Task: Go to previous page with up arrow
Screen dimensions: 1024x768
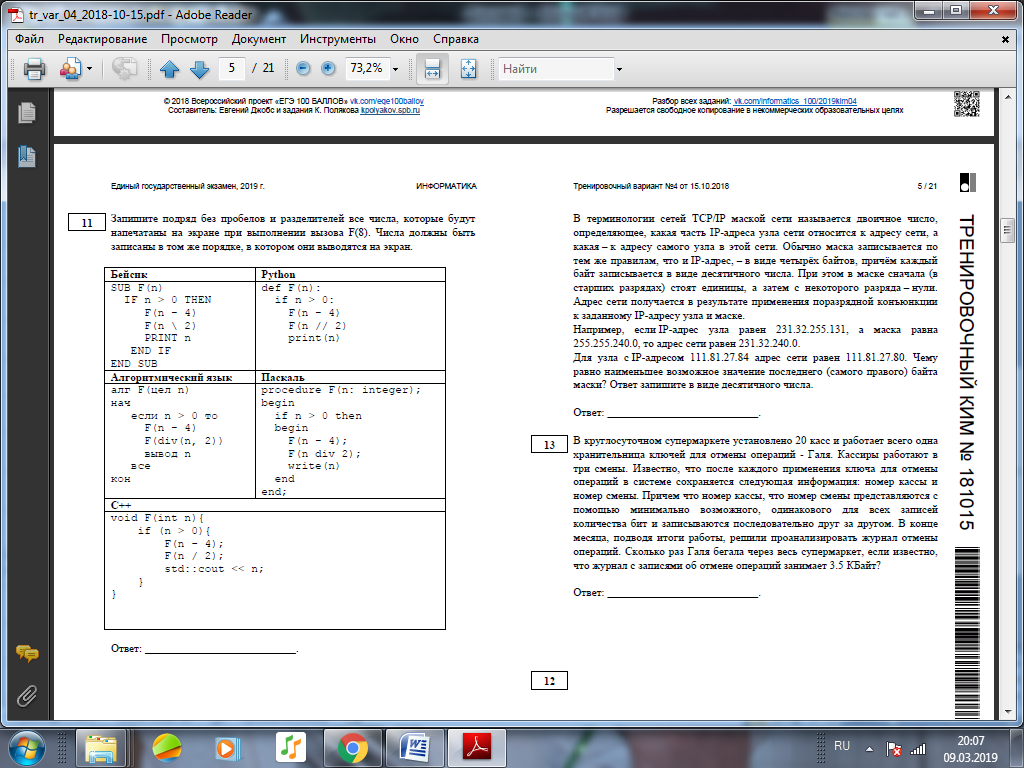Action: pos(170,69)
